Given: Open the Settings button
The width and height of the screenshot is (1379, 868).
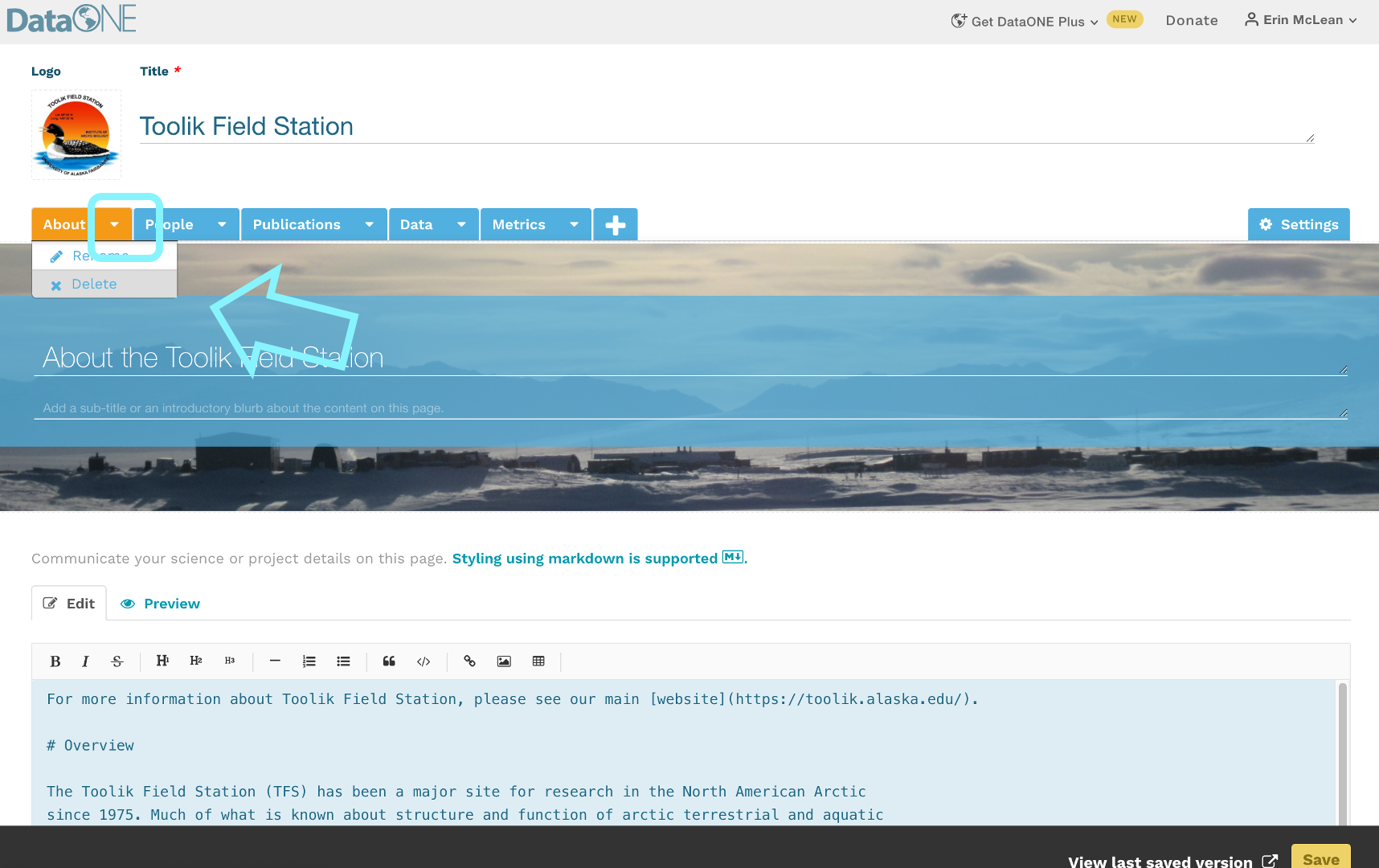Looking at the screenshot, I should [x=1299, y=225].
